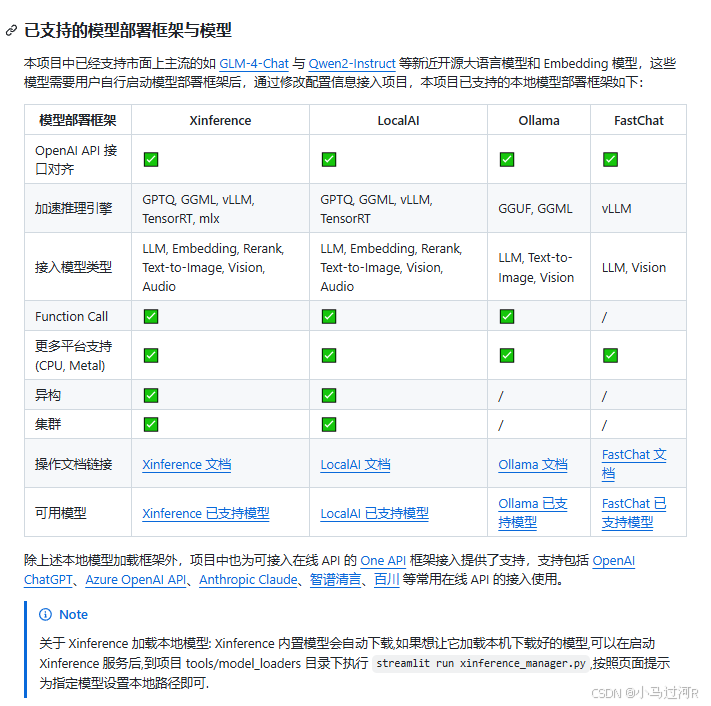The image size is (711, 706).
Task: Click Xinference checkmark in 异构 row
Action: point(151,395)
